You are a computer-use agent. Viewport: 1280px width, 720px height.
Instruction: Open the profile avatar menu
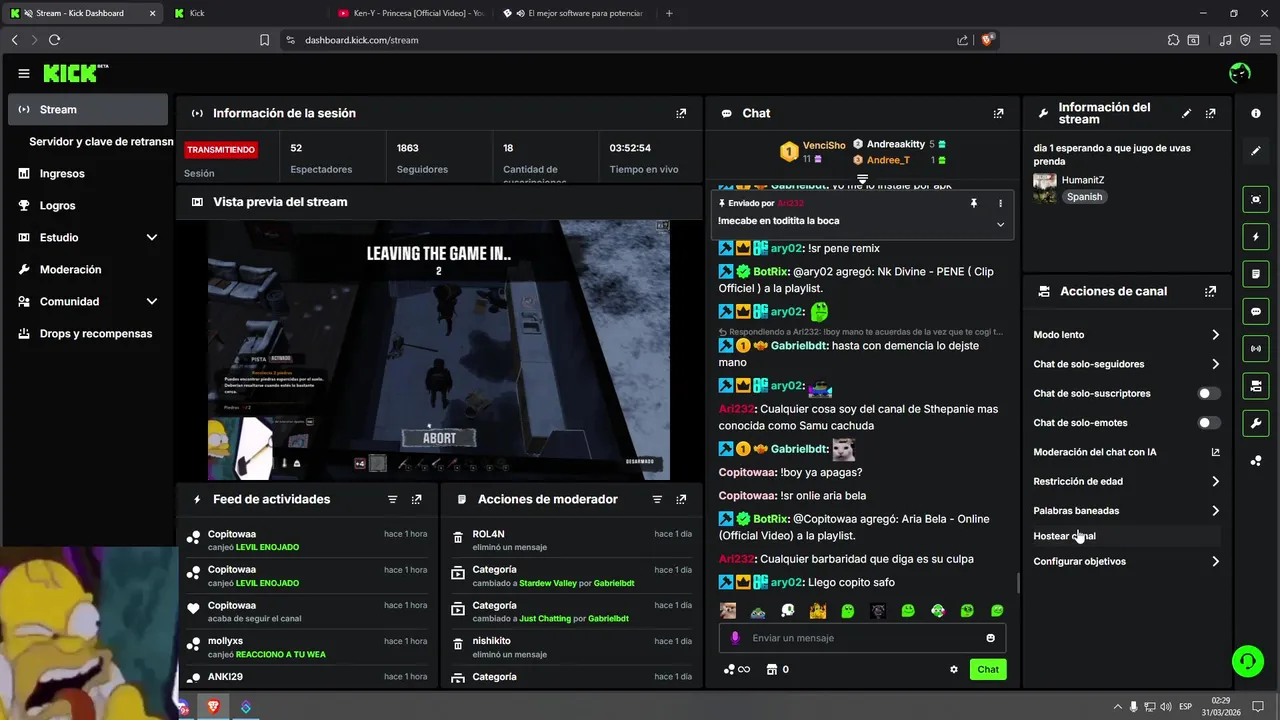(1240, 73)
